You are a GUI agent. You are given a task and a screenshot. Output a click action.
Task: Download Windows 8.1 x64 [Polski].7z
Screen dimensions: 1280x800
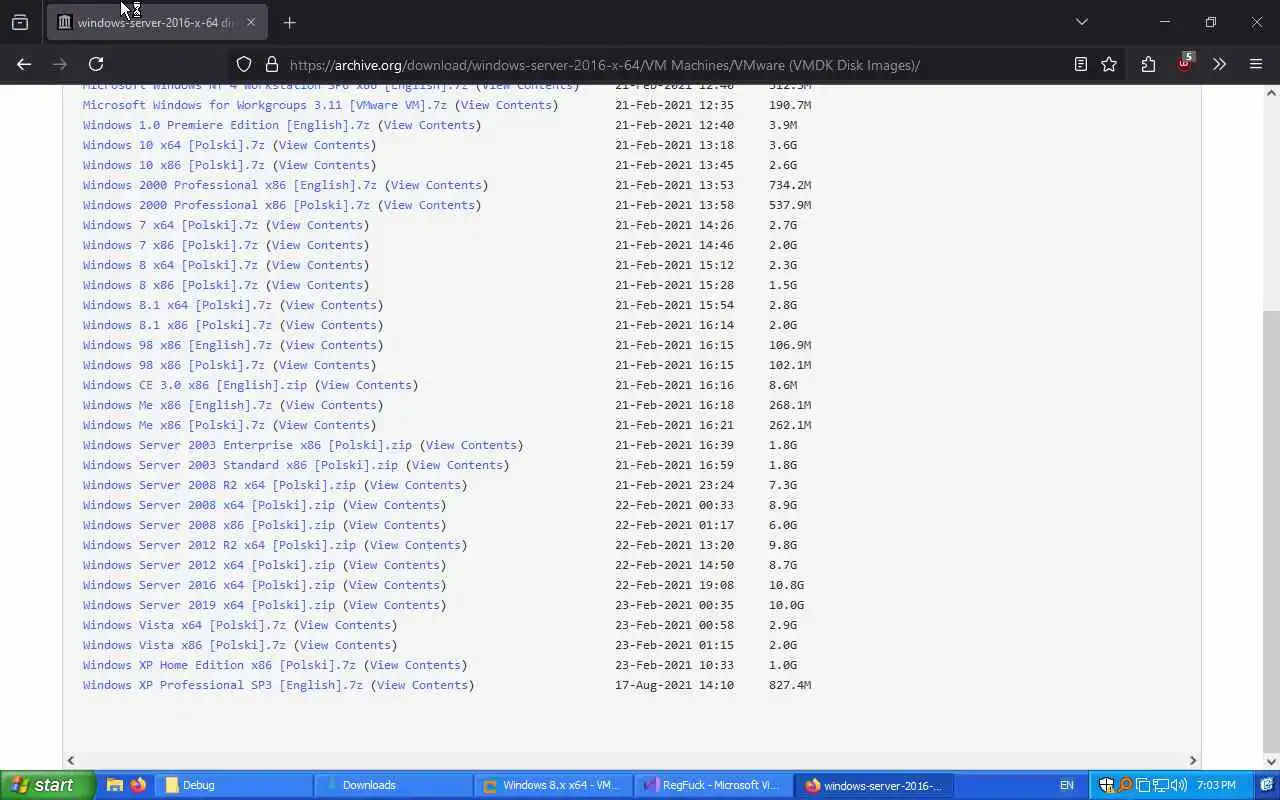click(x=177, y=305)
